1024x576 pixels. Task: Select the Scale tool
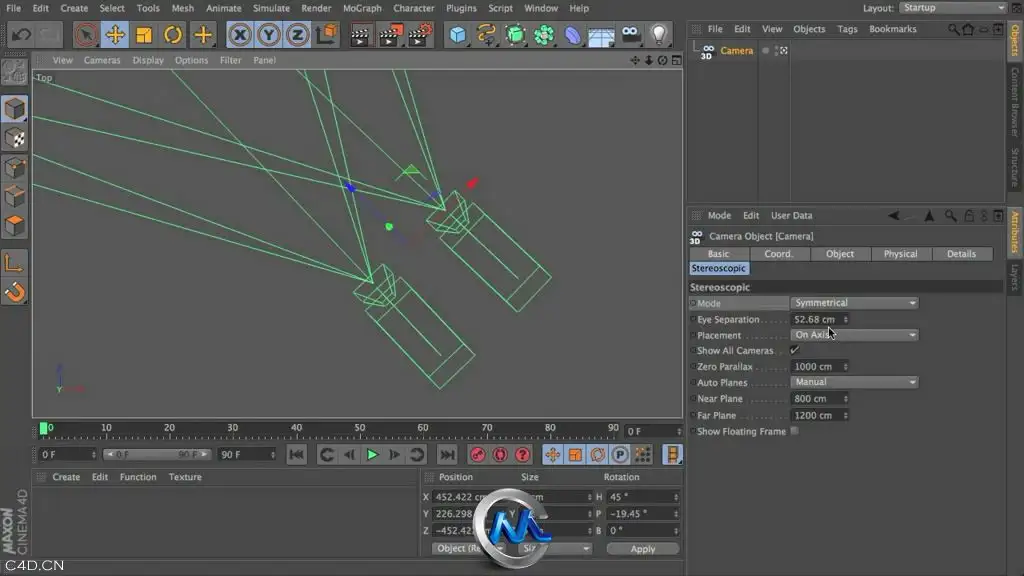point(144,35)
